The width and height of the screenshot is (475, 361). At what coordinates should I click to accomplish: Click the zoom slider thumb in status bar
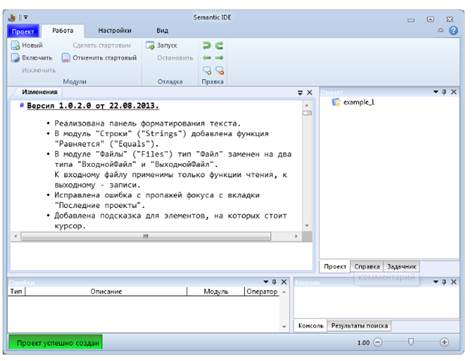pos(411,342)
